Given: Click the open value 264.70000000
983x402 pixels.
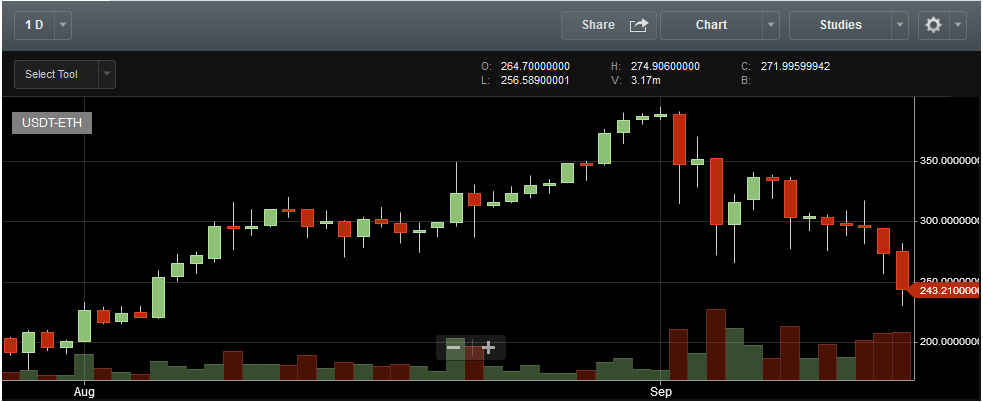Looking at the screenshot, I should tap(535, 66).
